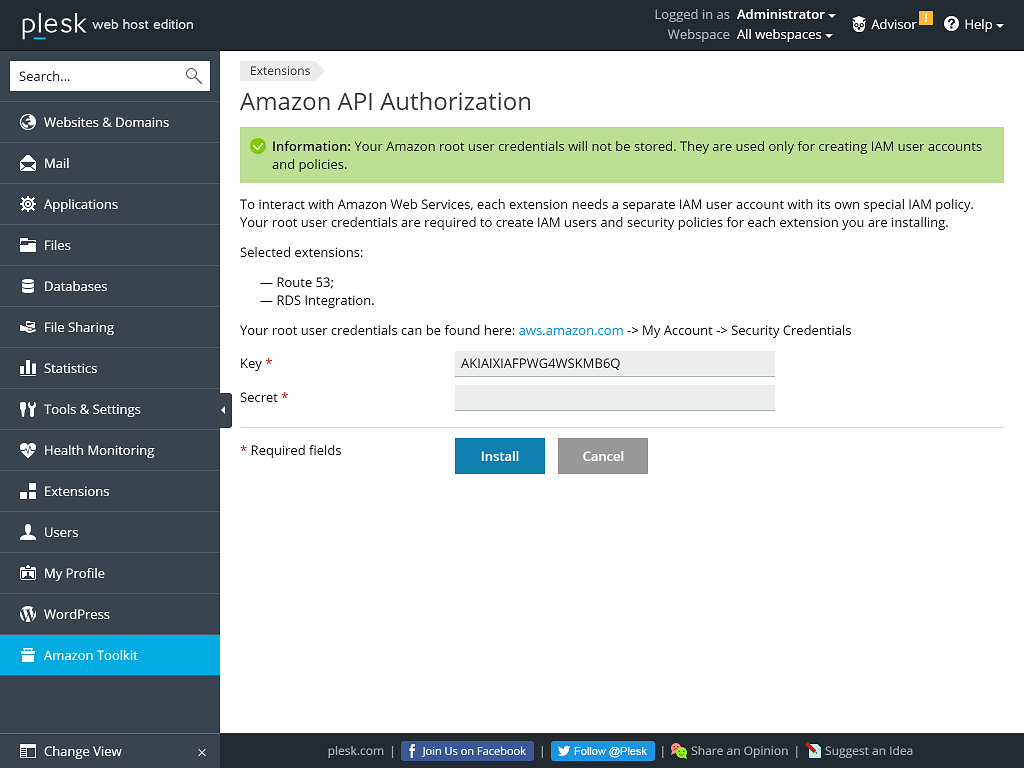This screenshot has height=768, width=1024.
Task: Click the search magnifier icon
Action: (193, 76)
